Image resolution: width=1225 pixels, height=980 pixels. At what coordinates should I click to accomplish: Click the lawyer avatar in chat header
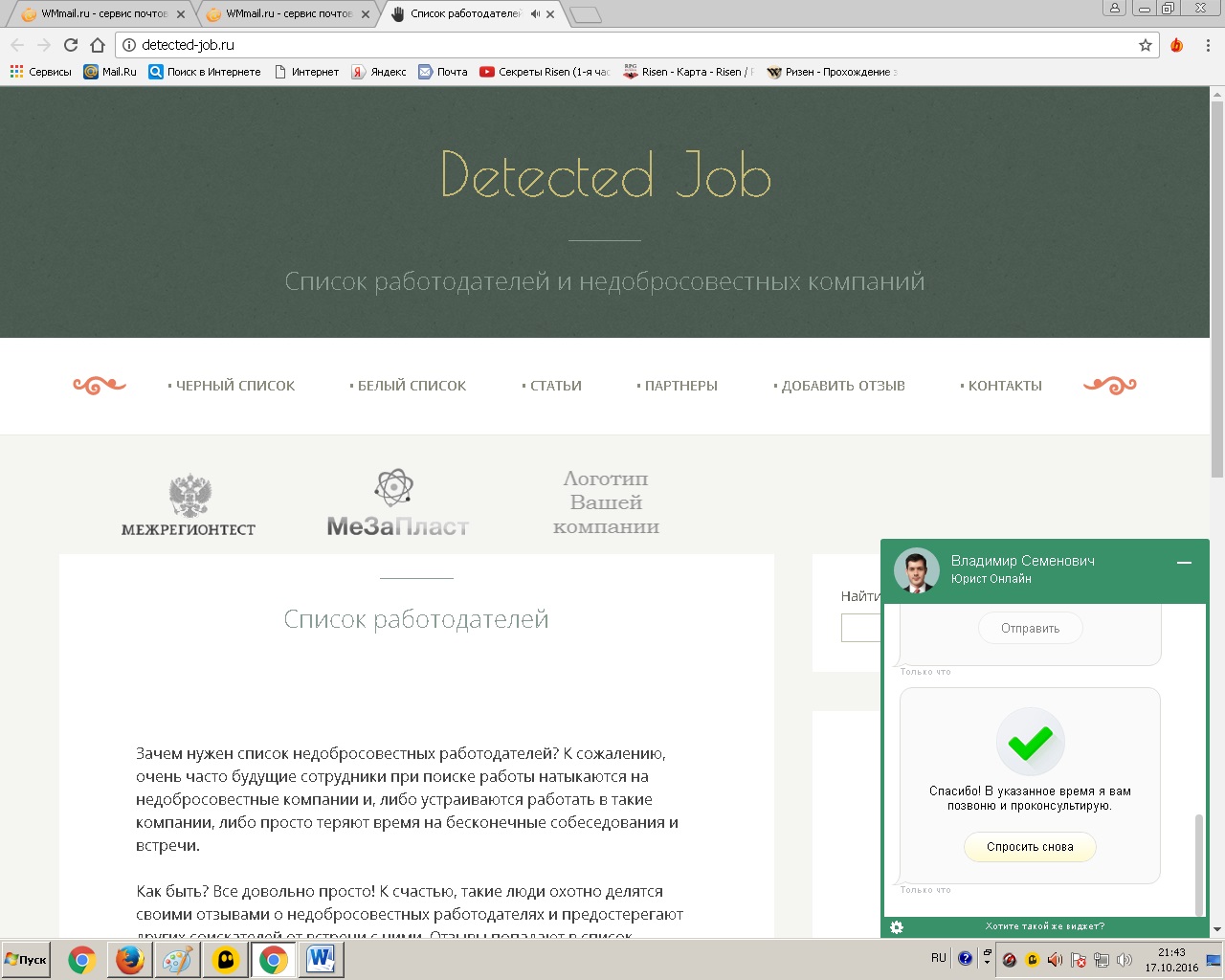pyautogui.click(x=916, y=570)
